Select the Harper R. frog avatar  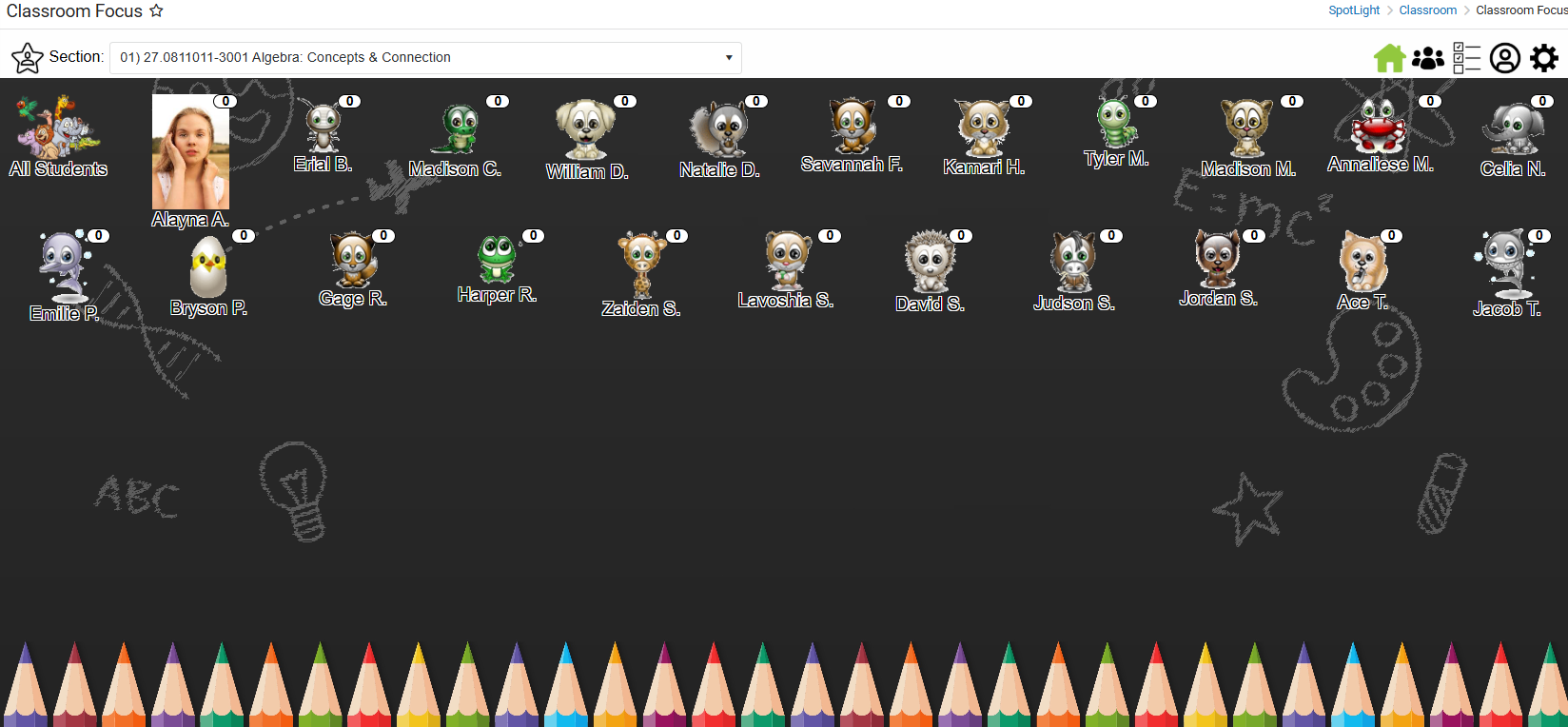pos(497,260)
